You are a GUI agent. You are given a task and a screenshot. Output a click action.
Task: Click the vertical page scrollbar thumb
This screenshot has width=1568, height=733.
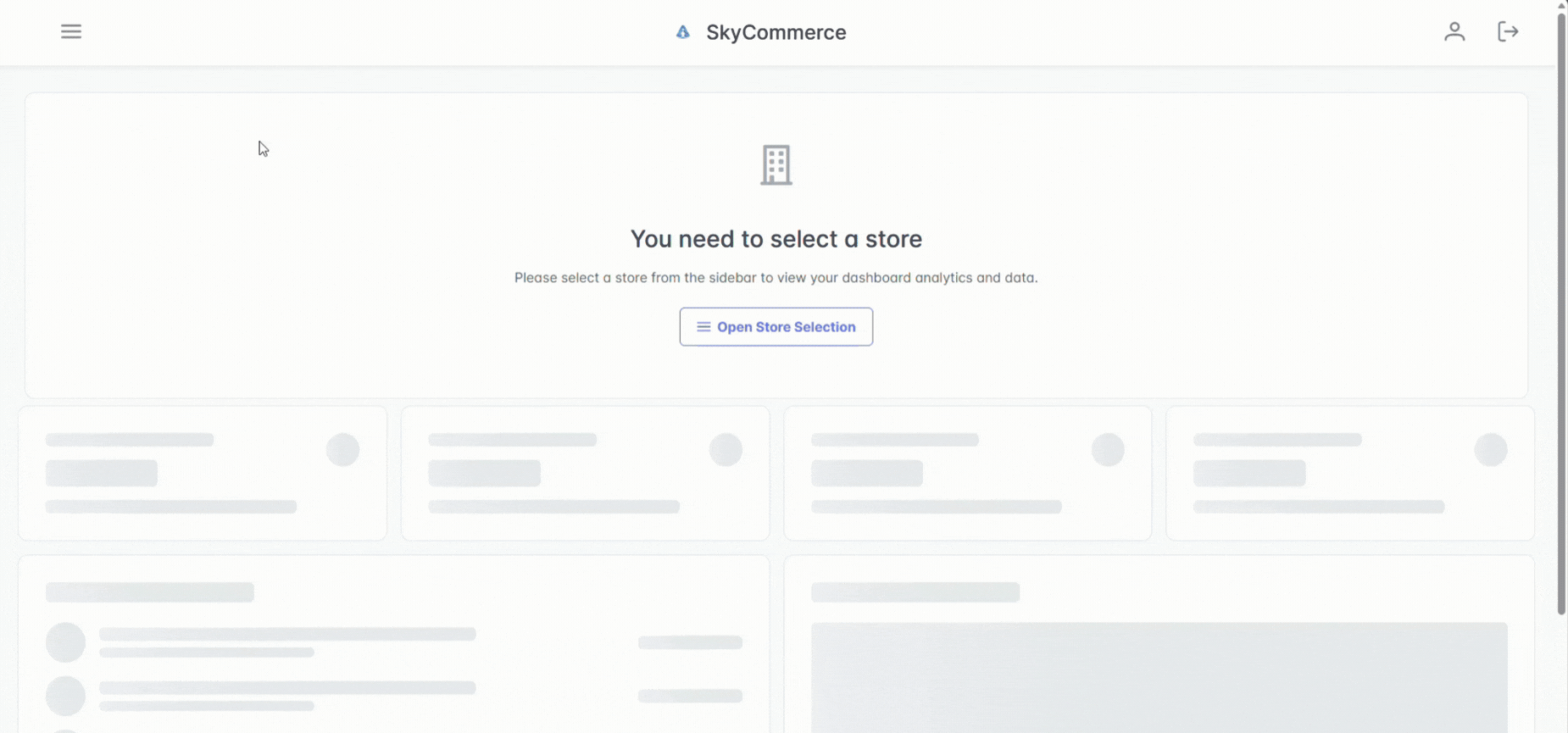click(x=1561, y=314)
